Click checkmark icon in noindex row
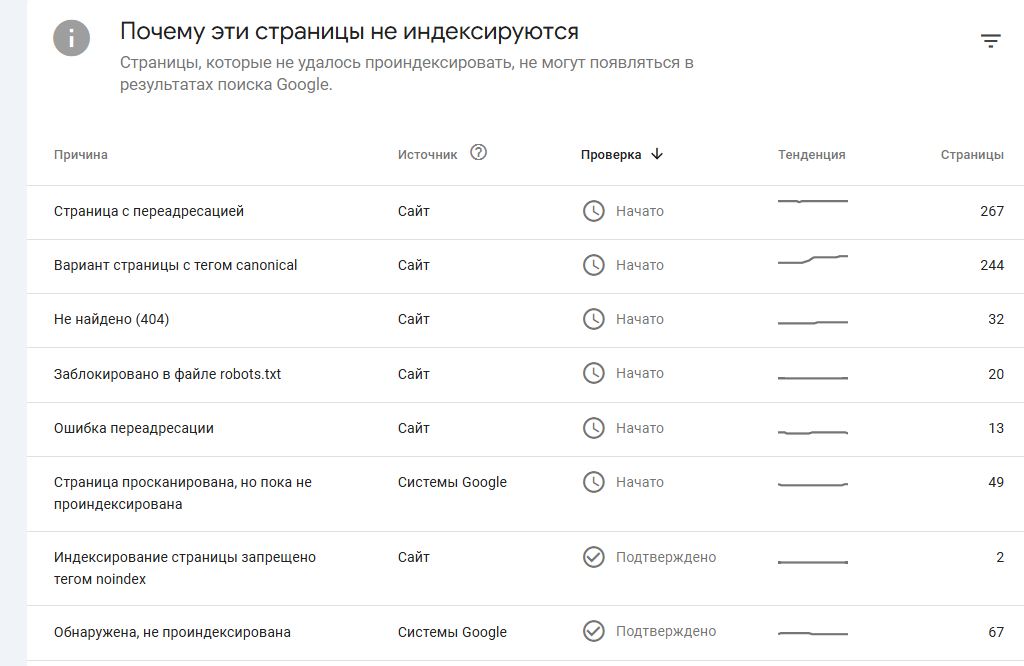The width and height of the screenshot is (1024, 666). [x=594, y=557]
